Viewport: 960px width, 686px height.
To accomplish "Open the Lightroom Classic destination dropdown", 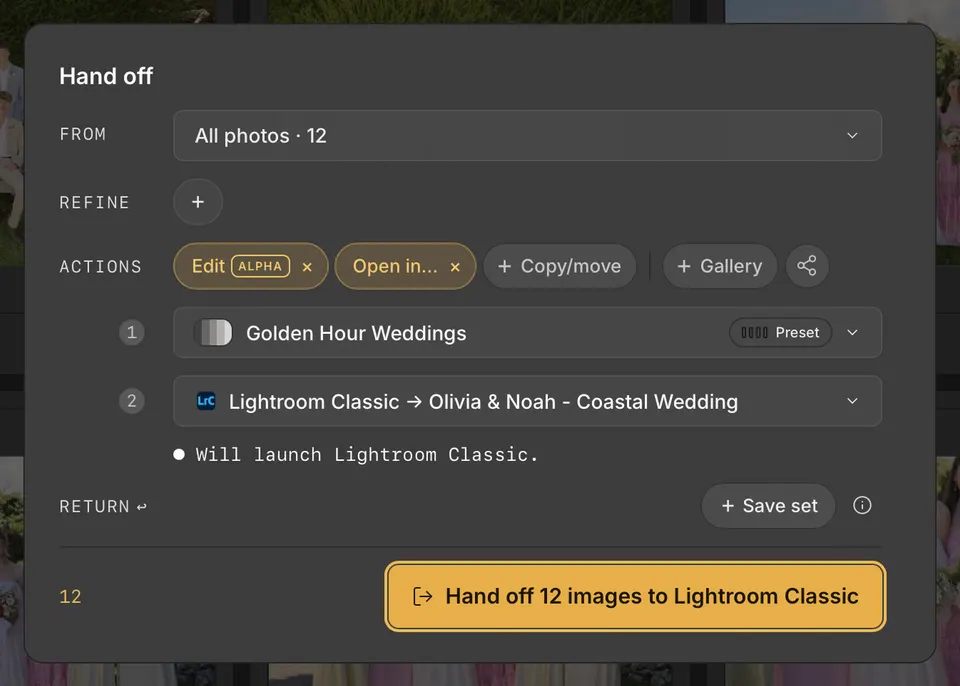I will point(527,401).
